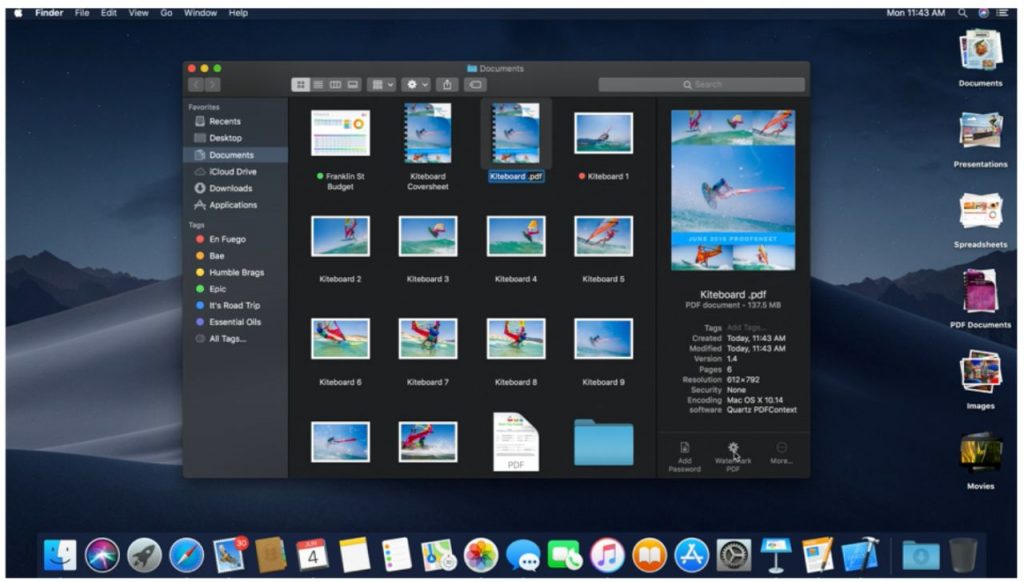Go back with the left arrow button

click(x=196, y=85)
